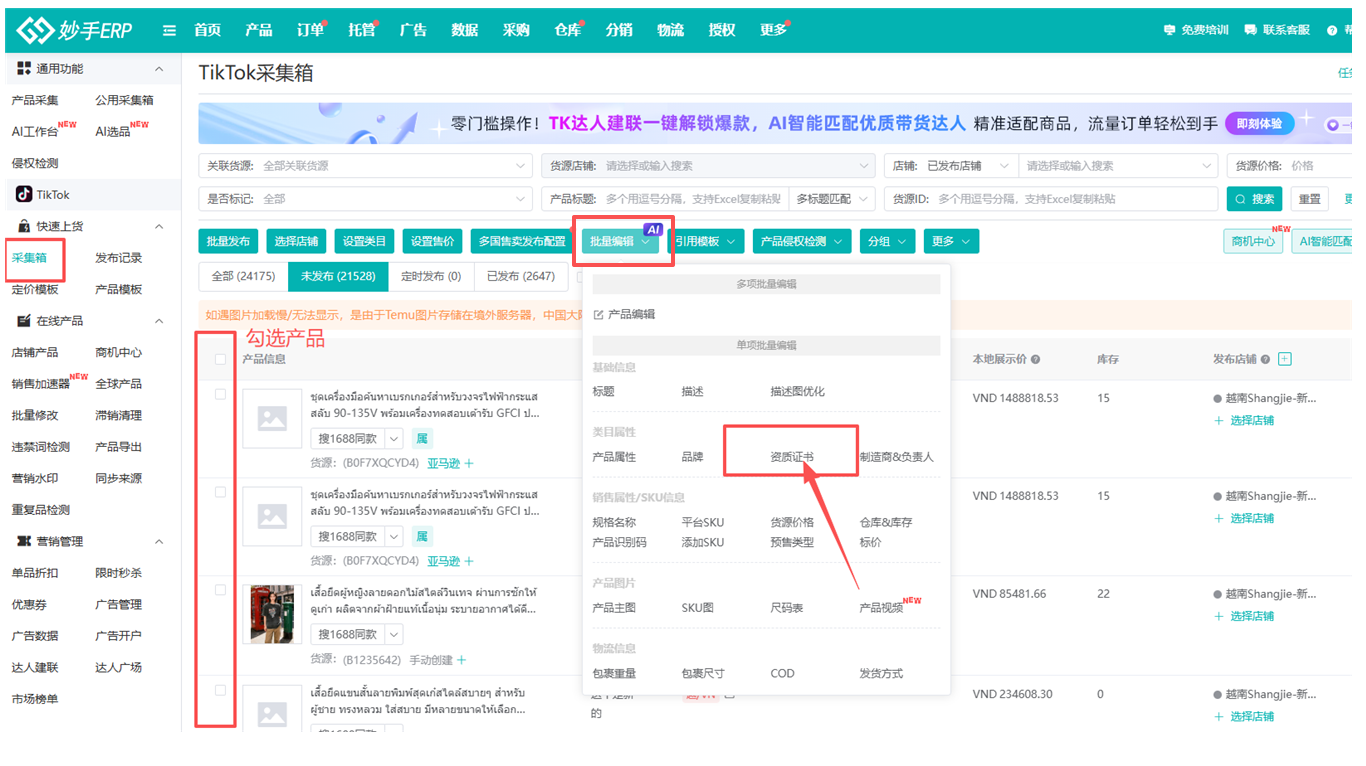The height and width of the screenshot is (766, 1366).
Task: Switch to the 已发布 (2647) tab
Action: click(x=519, y=276)
